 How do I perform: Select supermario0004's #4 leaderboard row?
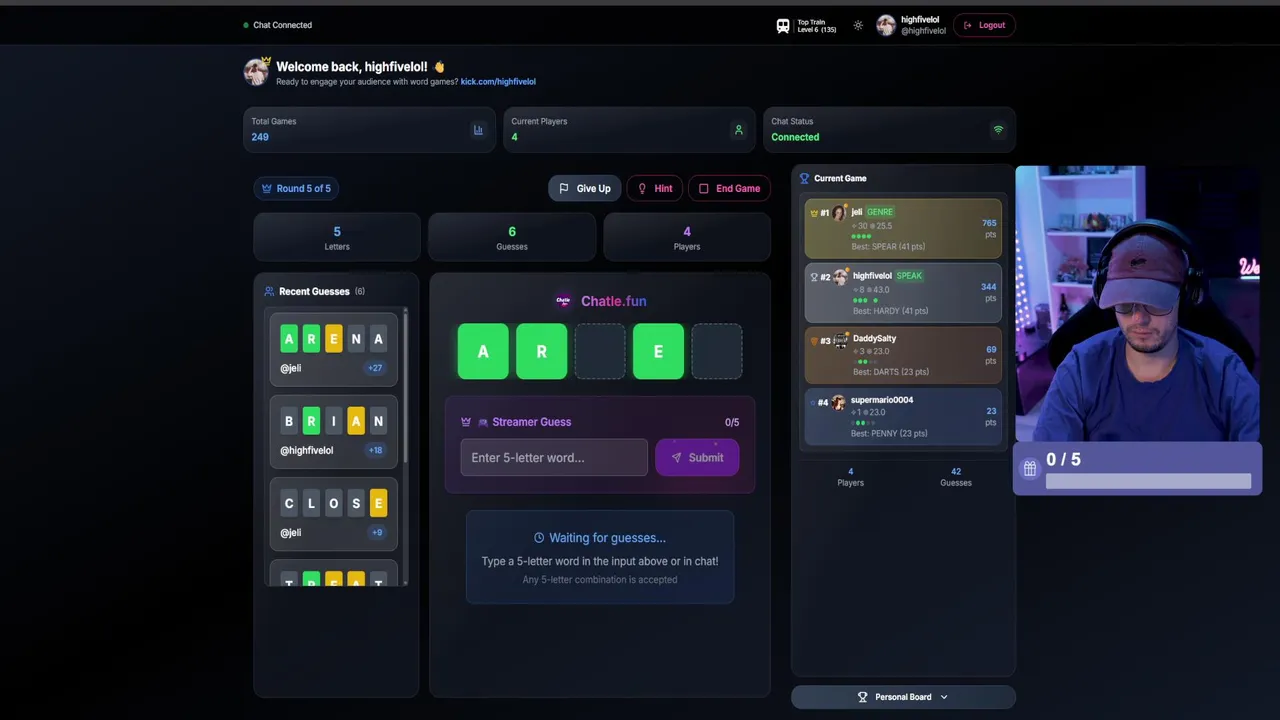903,416
